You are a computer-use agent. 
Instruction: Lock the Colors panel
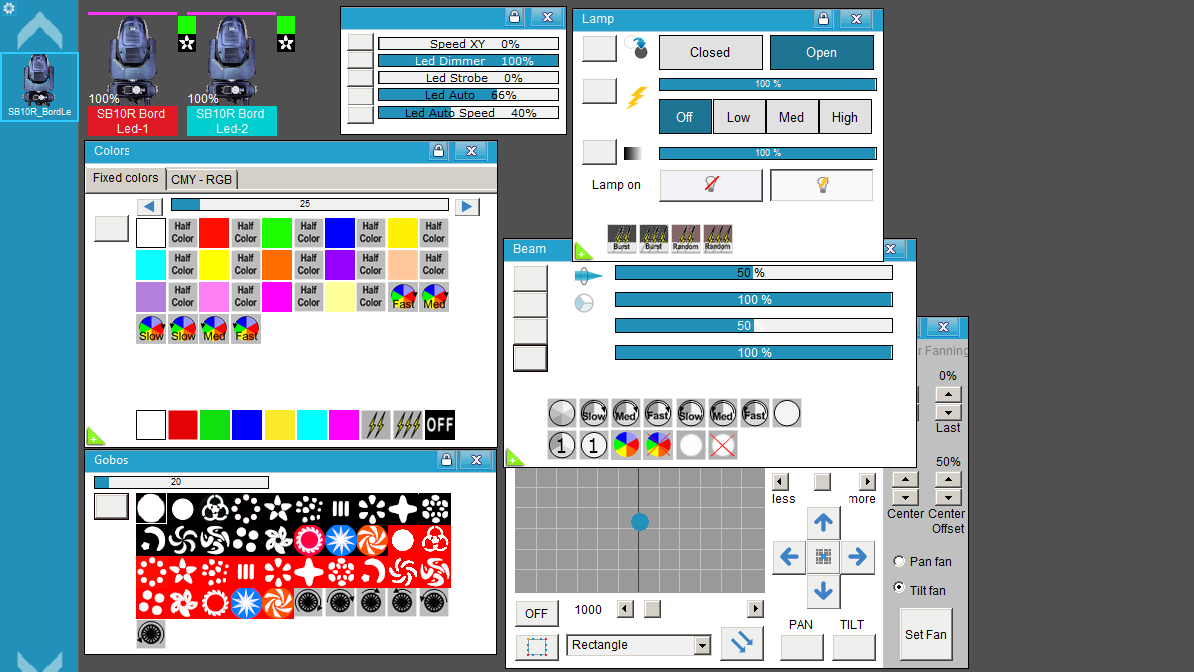[439, 151]
